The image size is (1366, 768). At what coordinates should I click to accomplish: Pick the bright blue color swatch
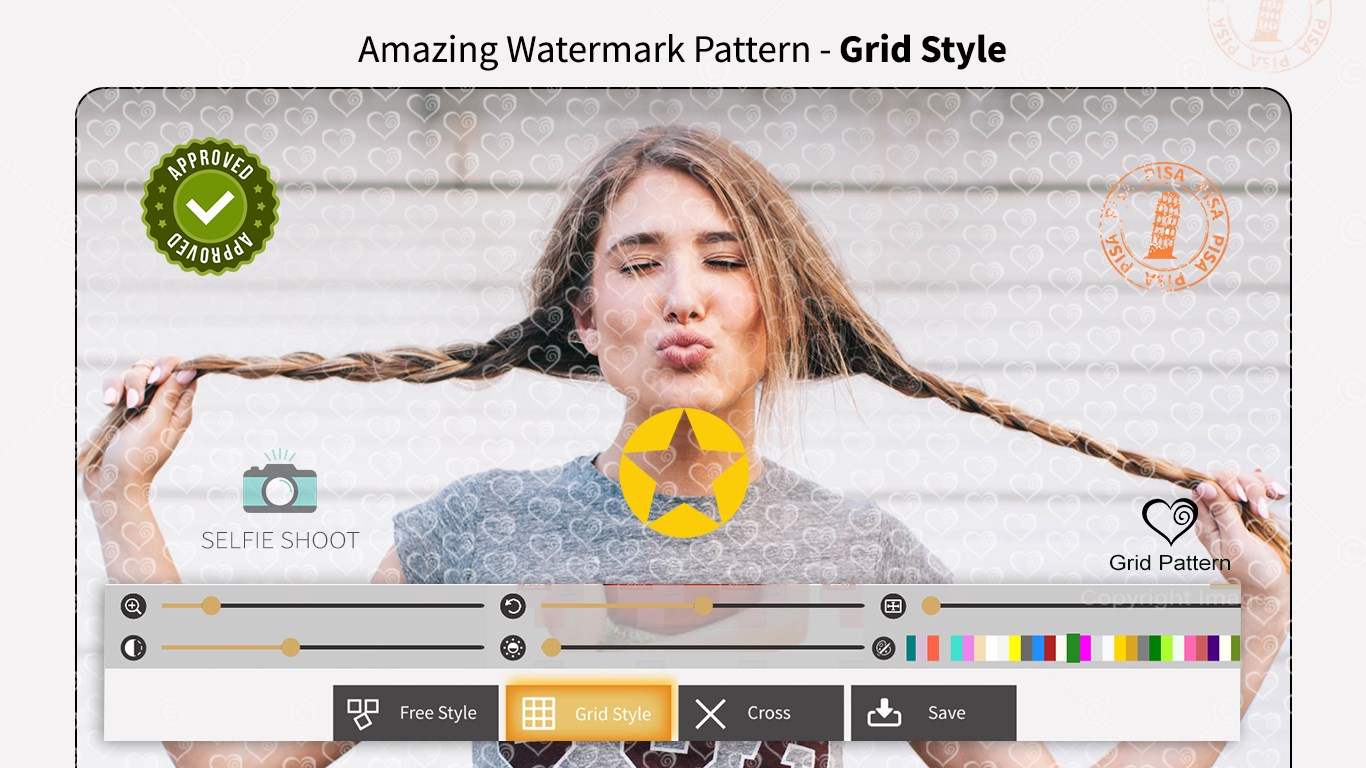[x=1038, y=648]
